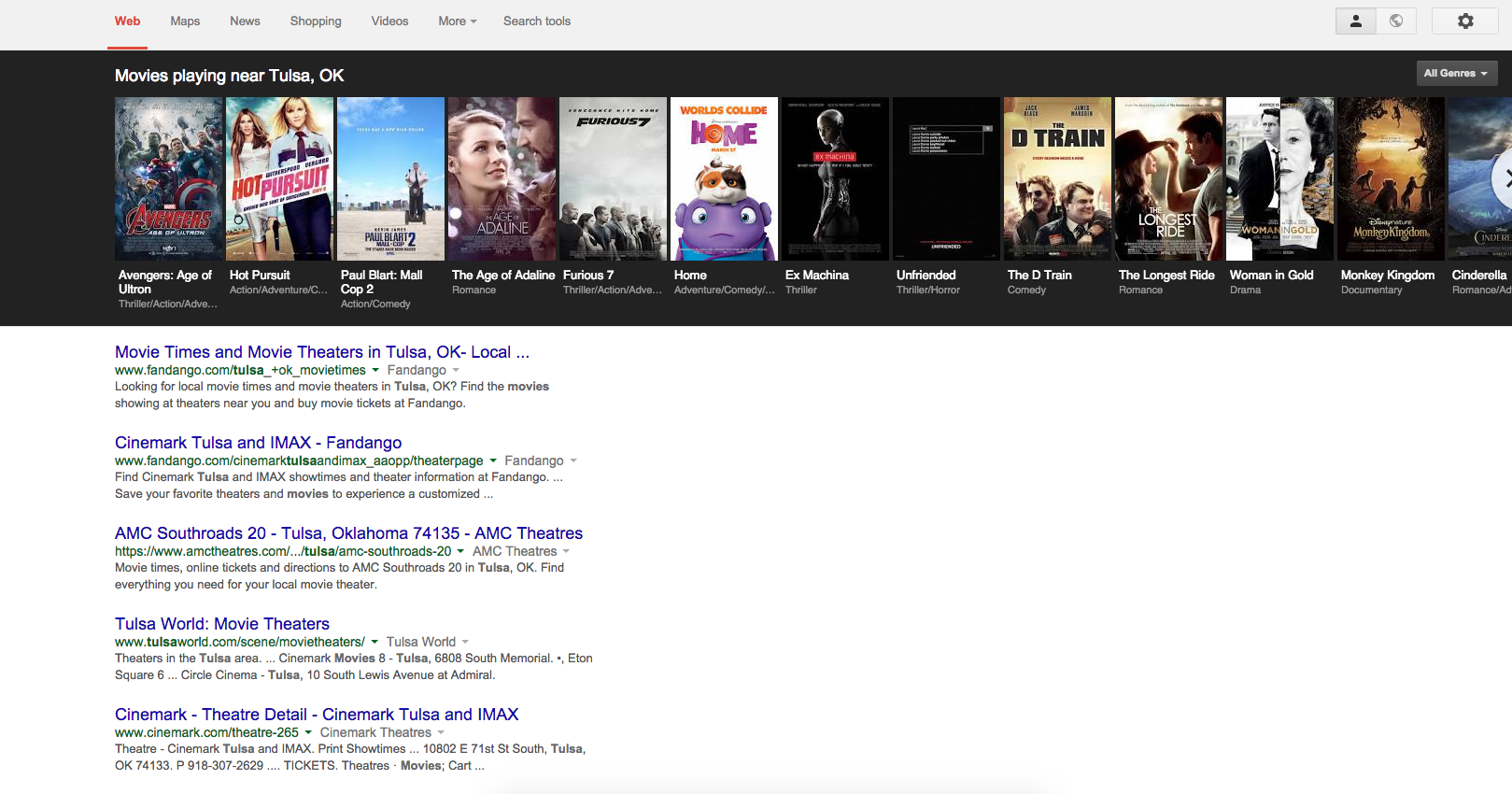Switch to the Videos tab

389,21
